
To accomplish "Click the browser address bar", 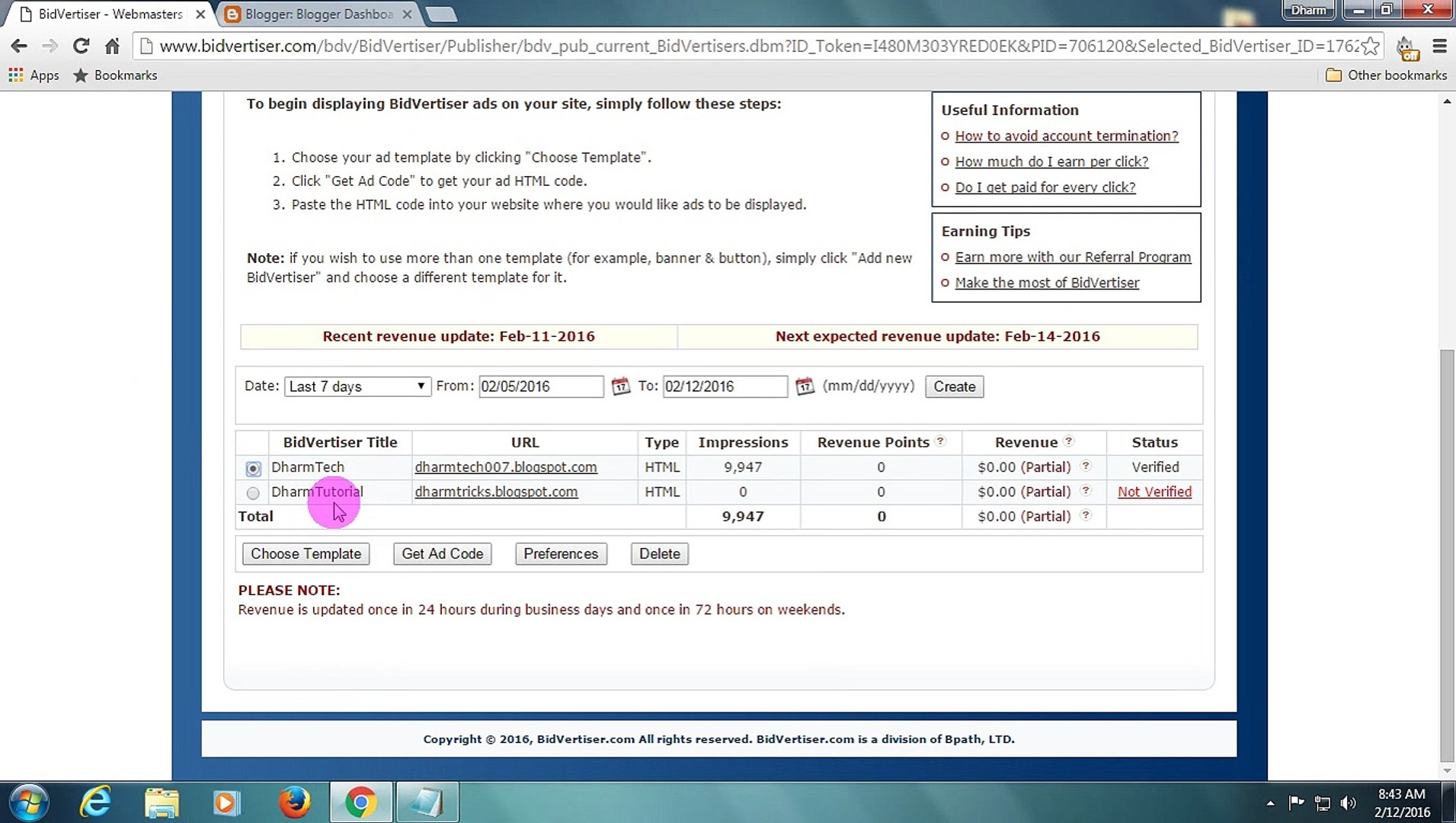I will (x=758, y=46).
